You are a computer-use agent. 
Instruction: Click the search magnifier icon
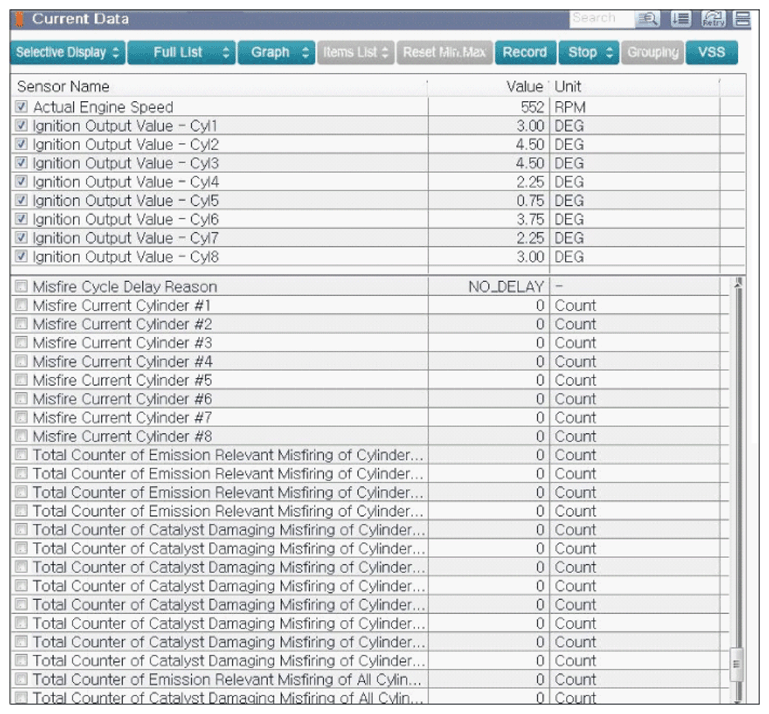647,19
